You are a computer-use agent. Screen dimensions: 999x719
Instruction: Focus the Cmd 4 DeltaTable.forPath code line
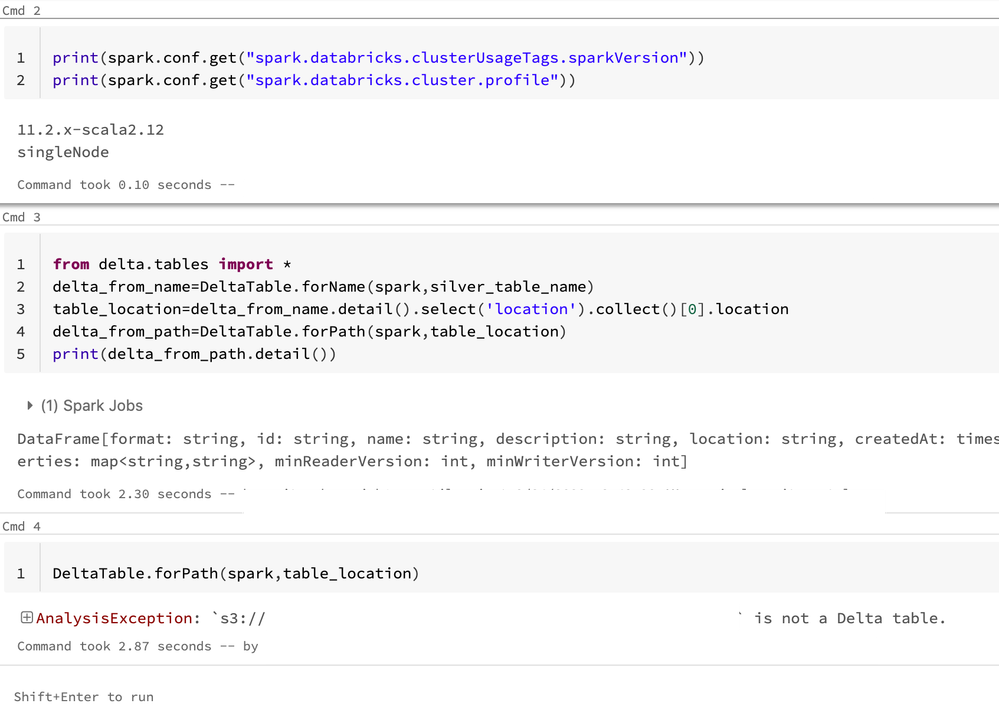[235, 573]
